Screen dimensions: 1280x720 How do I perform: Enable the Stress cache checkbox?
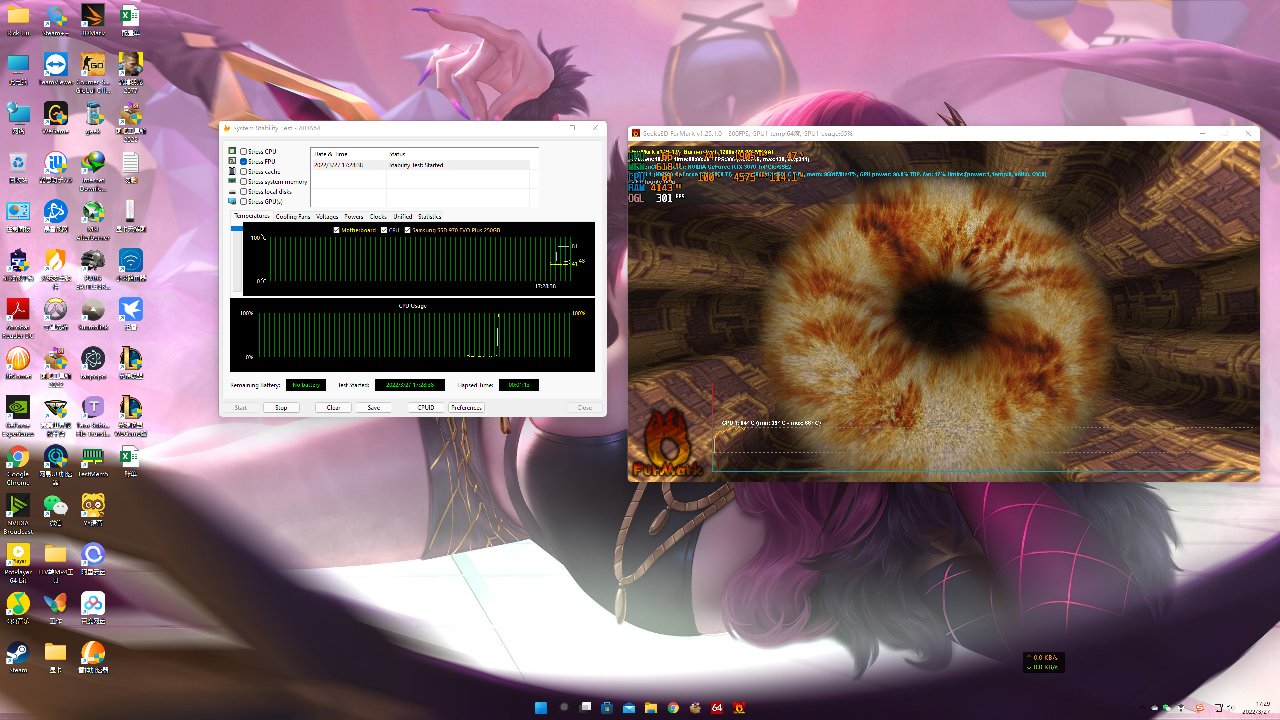click(243, 171)
